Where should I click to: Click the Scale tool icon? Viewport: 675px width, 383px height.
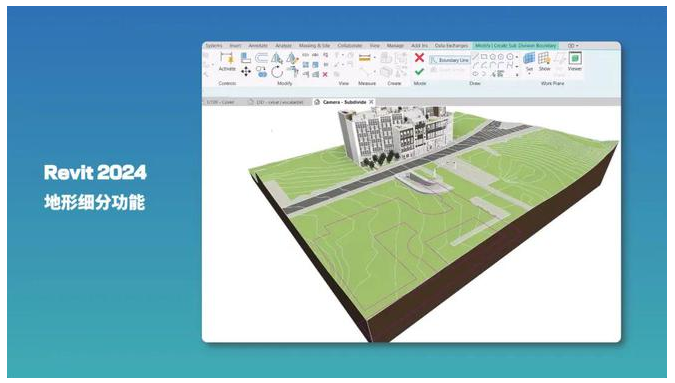(x=315, y=65)
